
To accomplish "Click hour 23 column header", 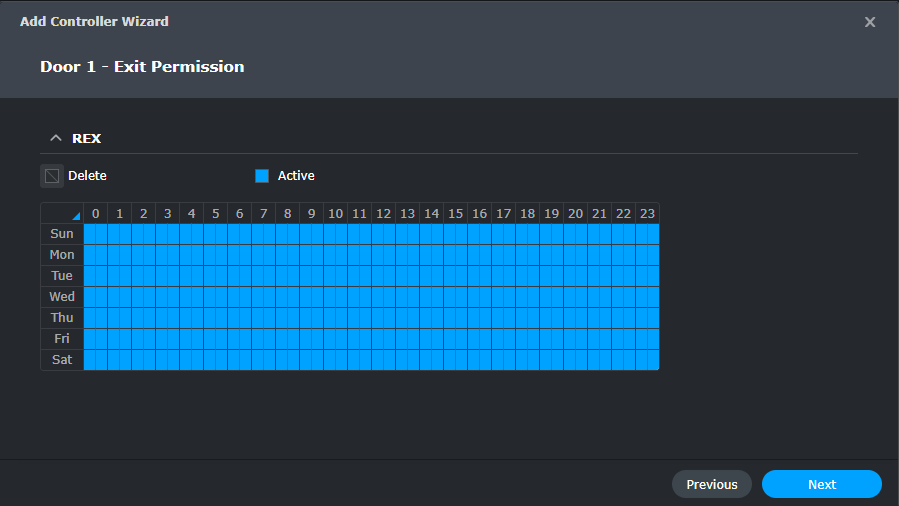I will [647, 213].
